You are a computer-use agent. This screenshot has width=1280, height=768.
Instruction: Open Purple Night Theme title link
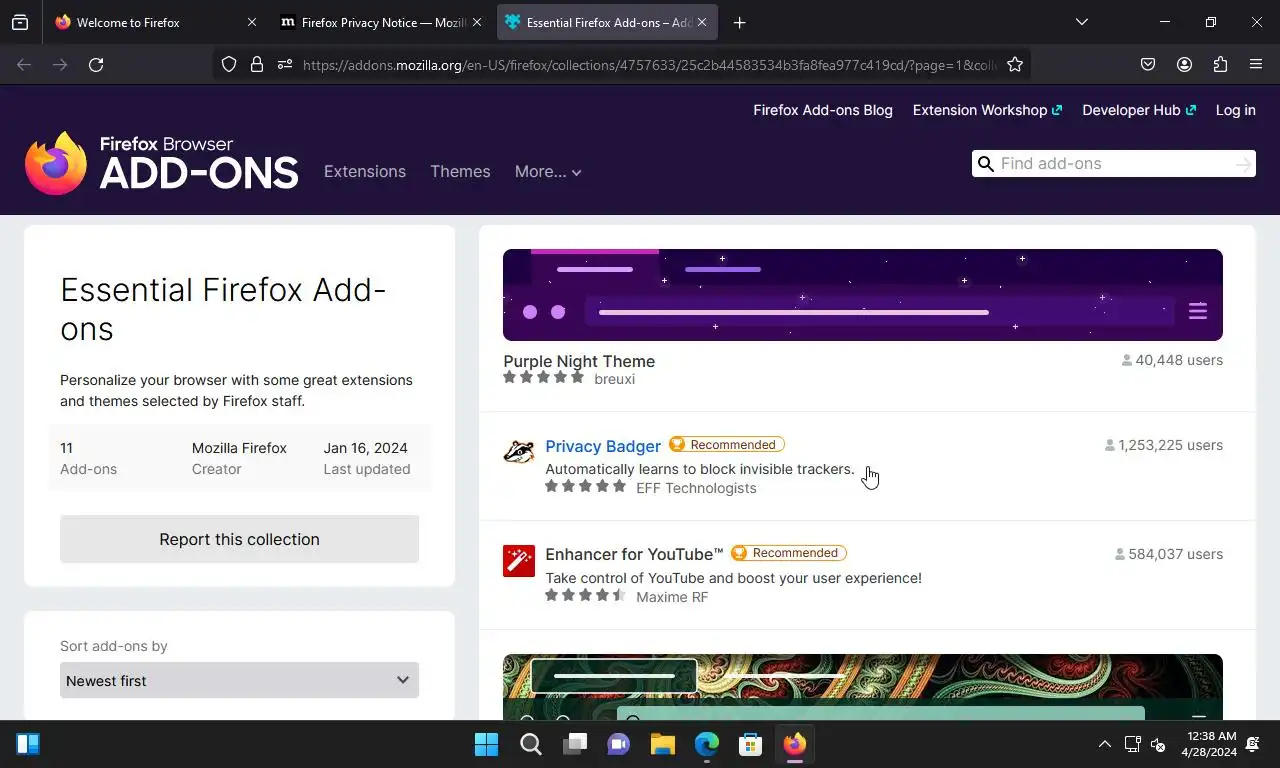(579, 361)
